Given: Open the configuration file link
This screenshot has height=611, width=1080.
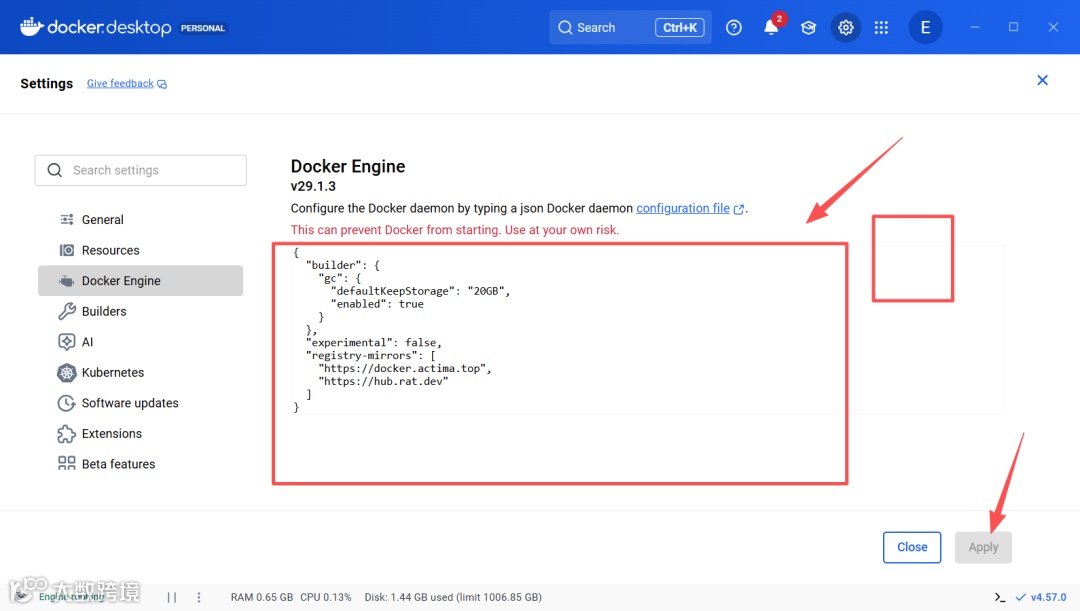Looking at the screenshot, I should pyautogui.click(x=683, y=208).
